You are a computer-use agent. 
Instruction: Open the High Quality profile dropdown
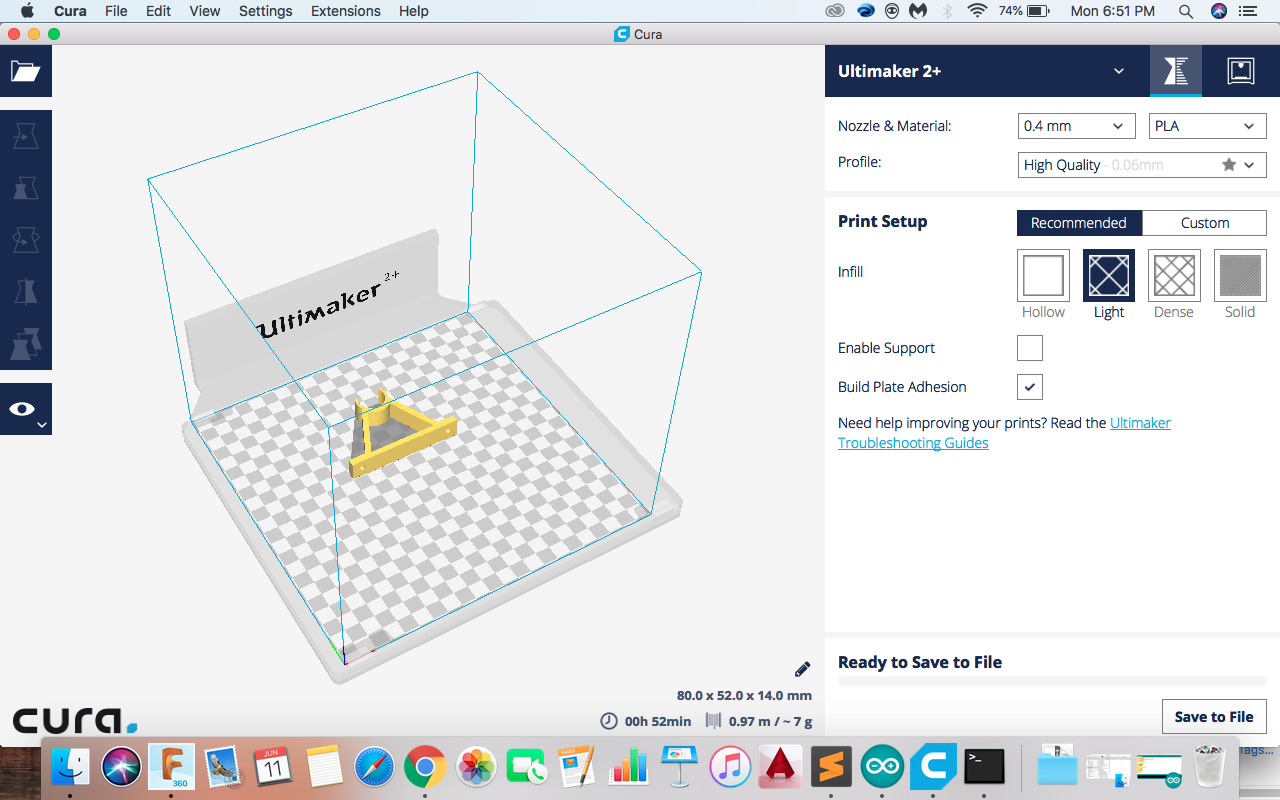click(x=1141, y=165)
